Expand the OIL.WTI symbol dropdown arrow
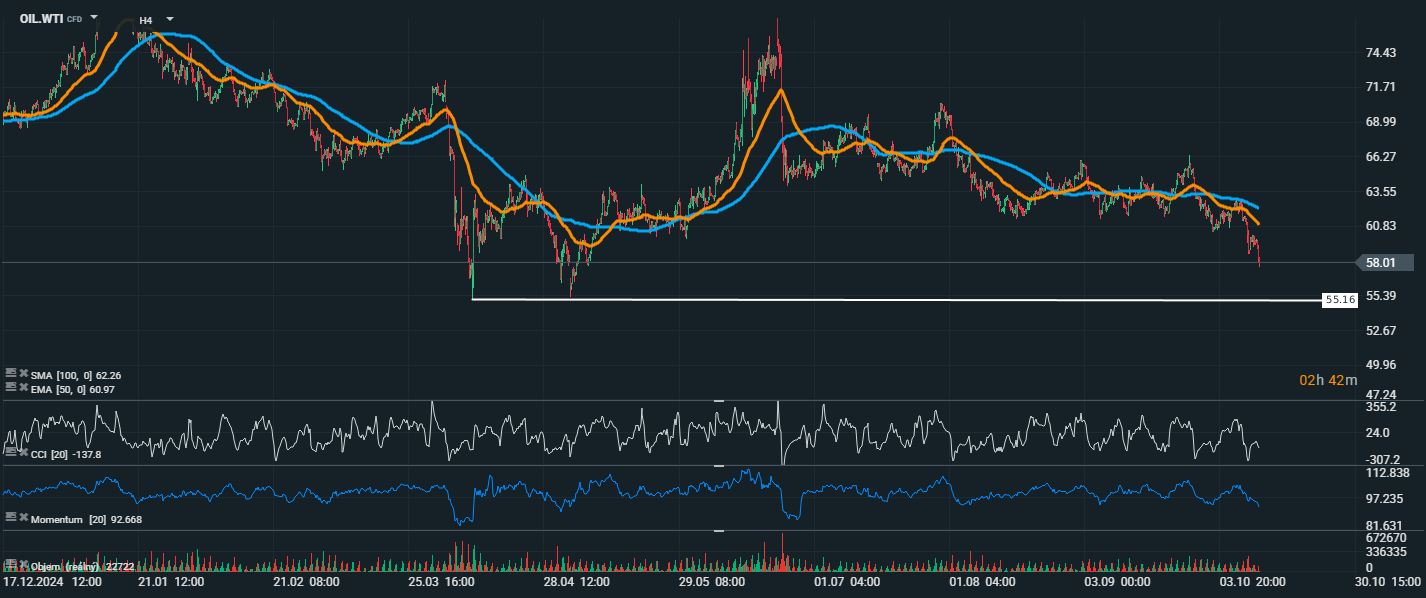The width and height of the screenshot is (1426, 598). click(x=94, y=18)
